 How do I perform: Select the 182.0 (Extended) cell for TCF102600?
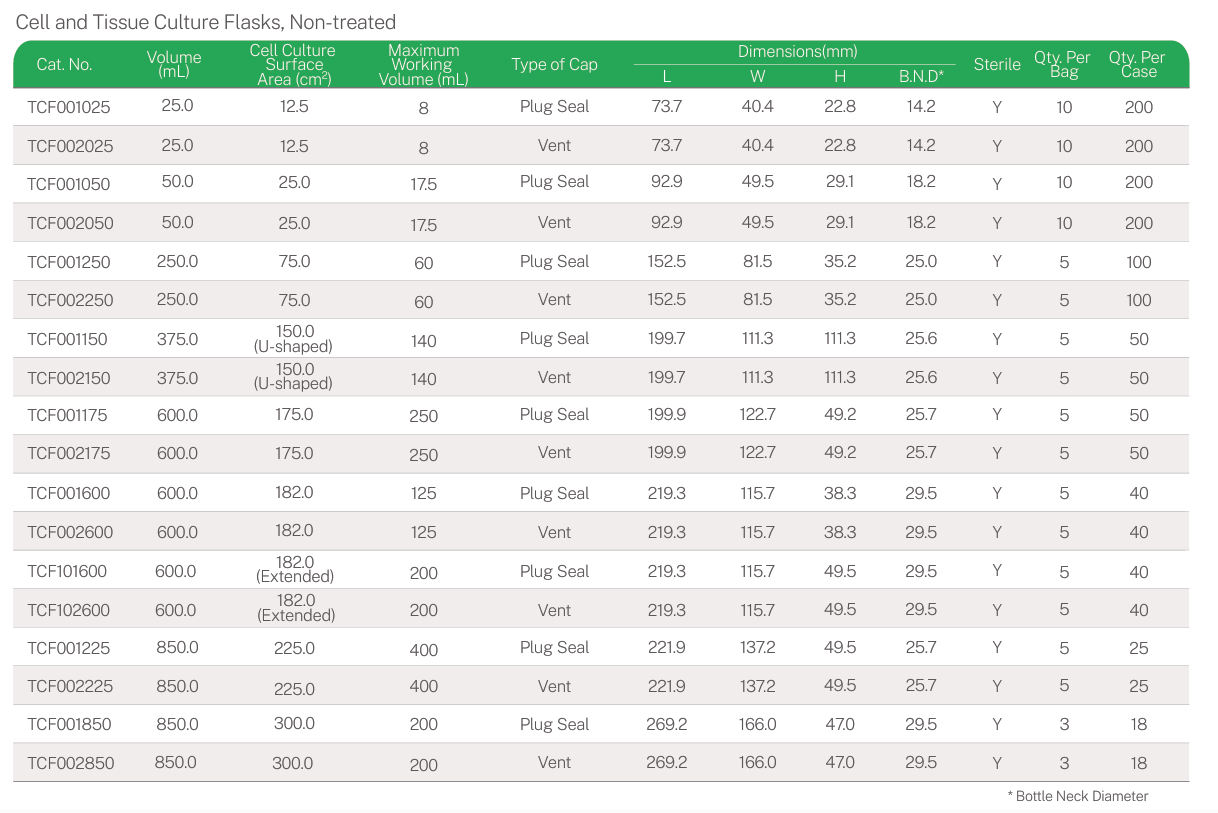click(295, 609)
